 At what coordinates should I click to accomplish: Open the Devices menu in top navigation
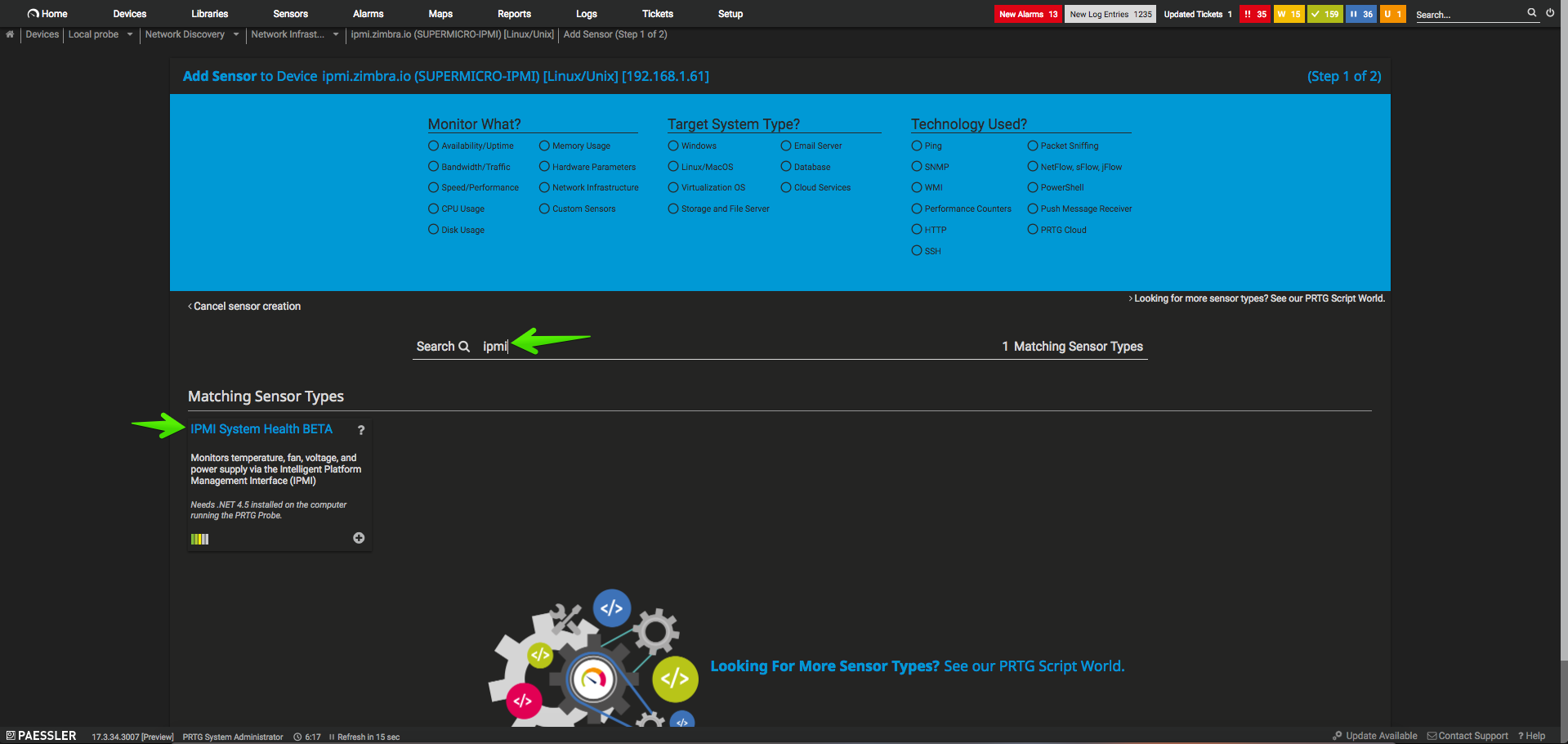(x=130, y=14)
